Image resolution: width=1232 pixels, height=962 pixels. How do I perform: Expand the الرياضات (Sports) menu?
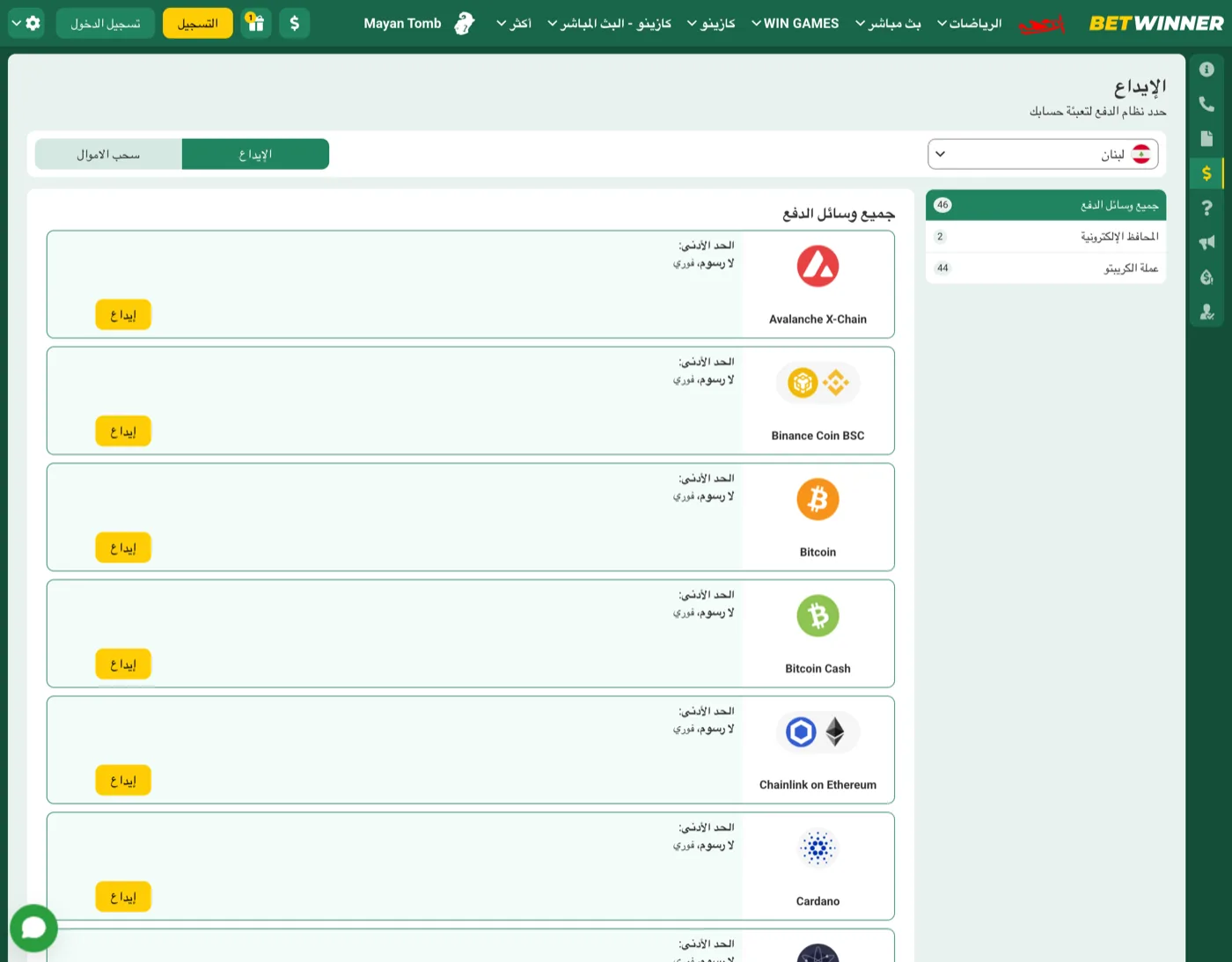(969, 24)
